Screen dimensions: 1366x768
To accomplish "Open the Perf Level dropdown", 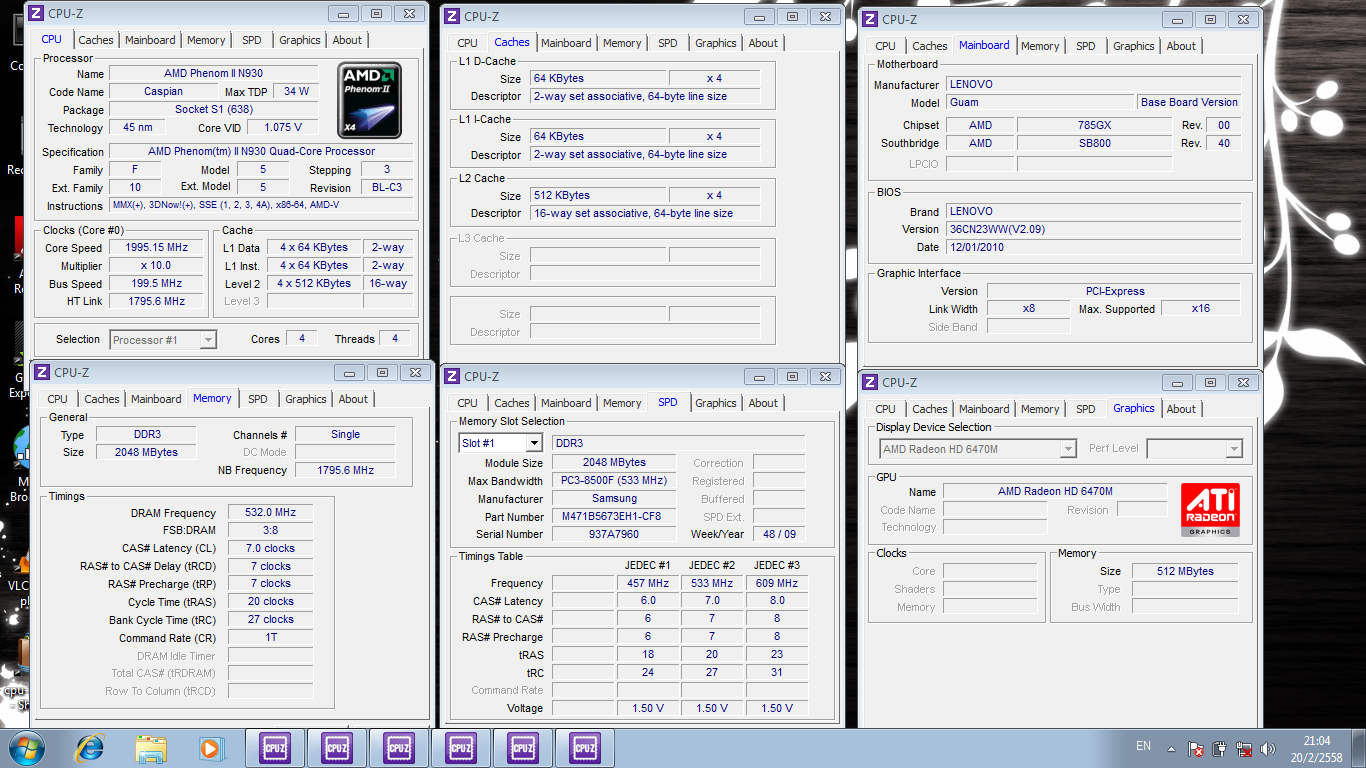I will (x=1194, y=449).
